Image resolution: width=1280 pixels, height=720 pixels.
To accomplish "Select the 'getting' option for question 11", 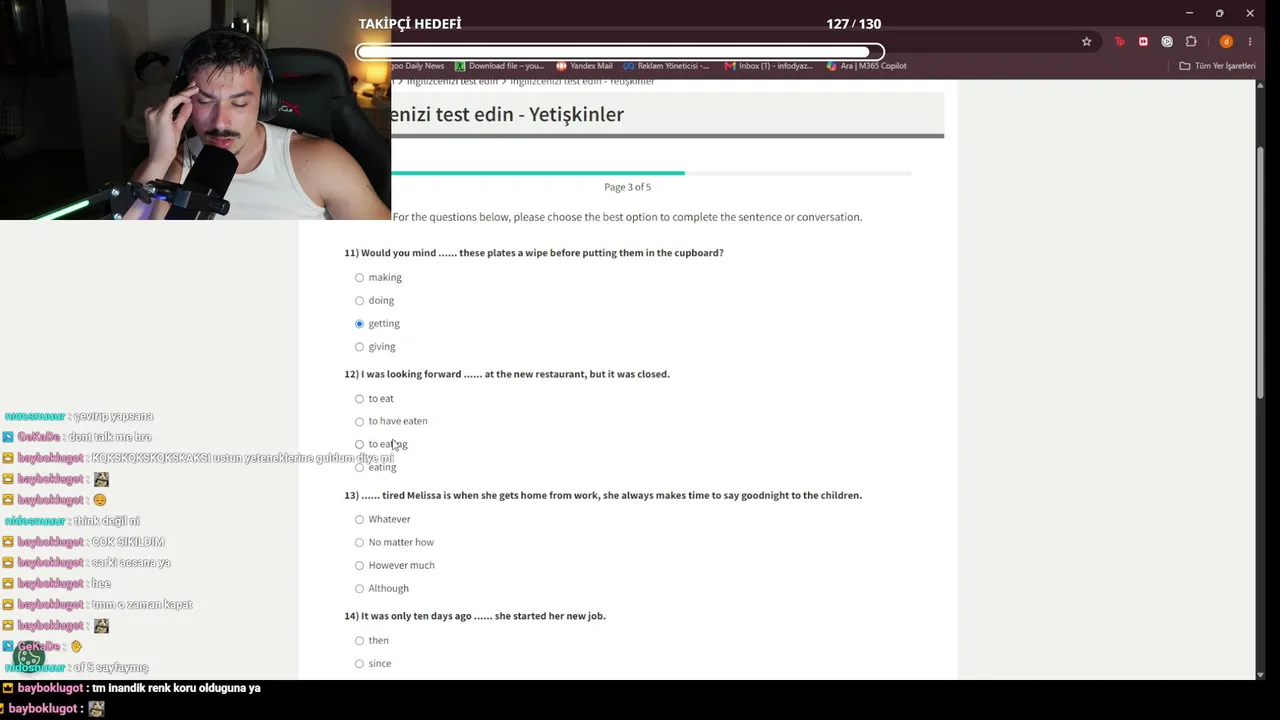I will 359,324.
